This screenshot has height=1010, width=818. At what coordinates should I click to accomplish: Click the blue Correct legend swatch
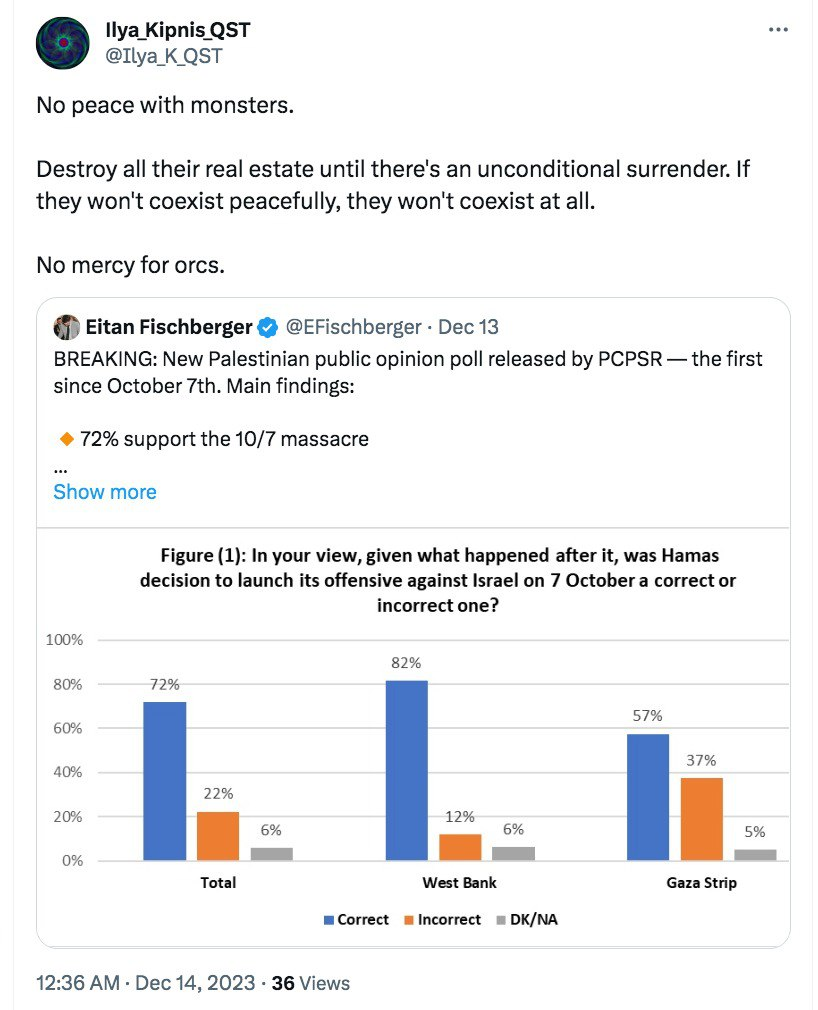[326, 919]
